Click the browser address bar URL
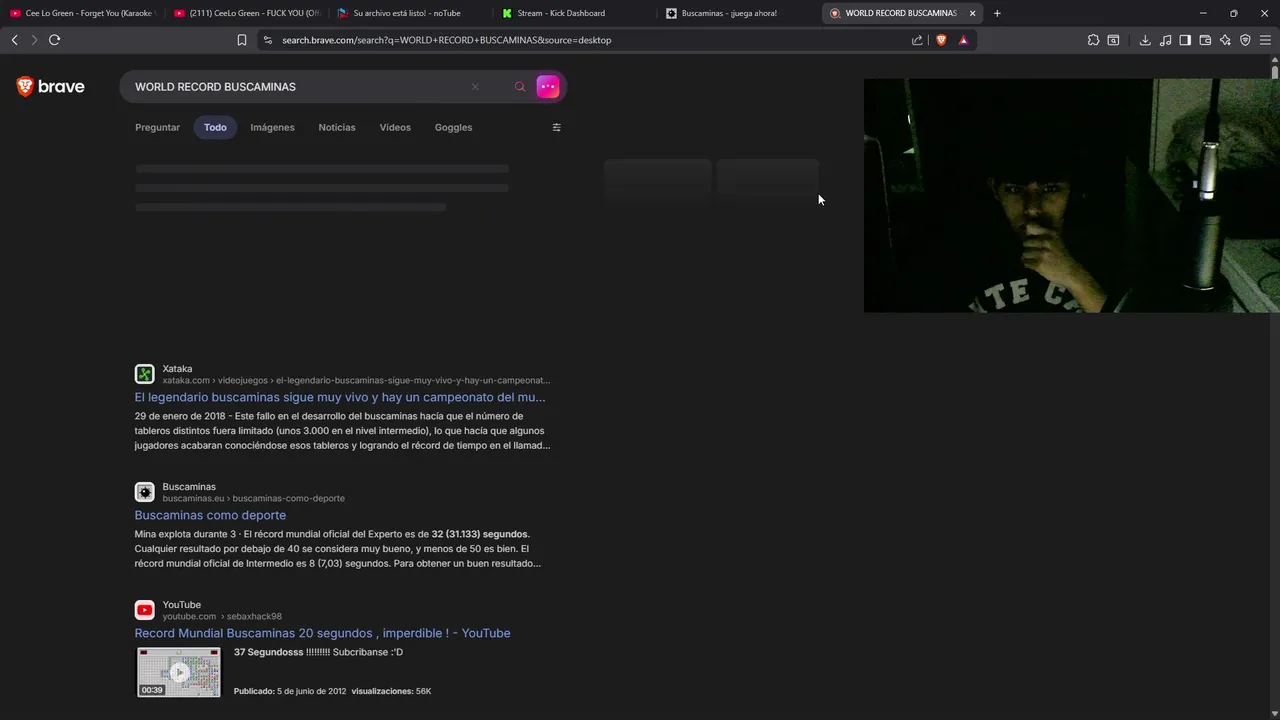Image resolution: width=1280 pixels, height=720 pixels. pos(446,40)
